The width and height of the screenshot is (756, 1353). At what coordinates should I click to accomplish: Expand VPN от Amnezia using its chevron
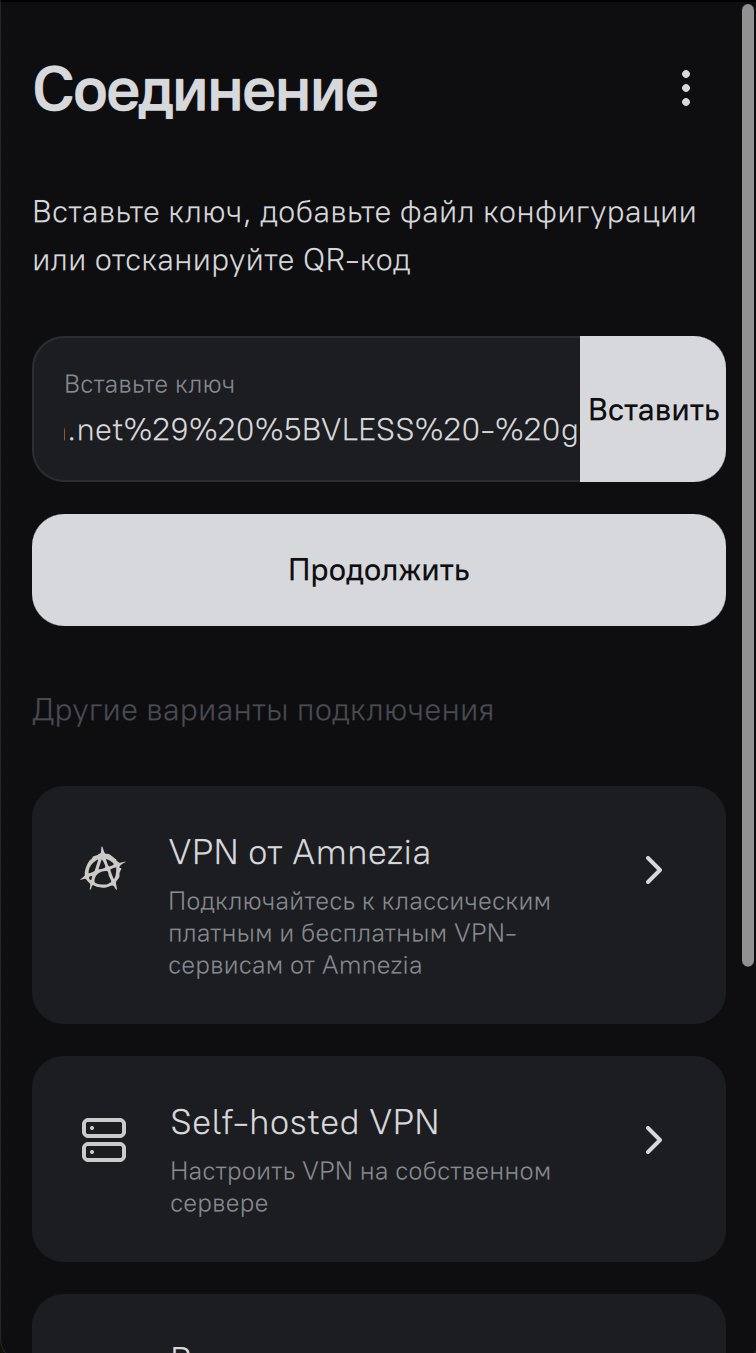tap(653, 870)
